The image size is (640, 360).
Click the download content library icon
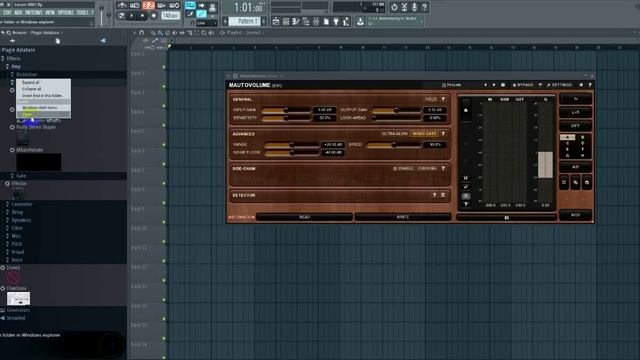(x=360, y=21)
